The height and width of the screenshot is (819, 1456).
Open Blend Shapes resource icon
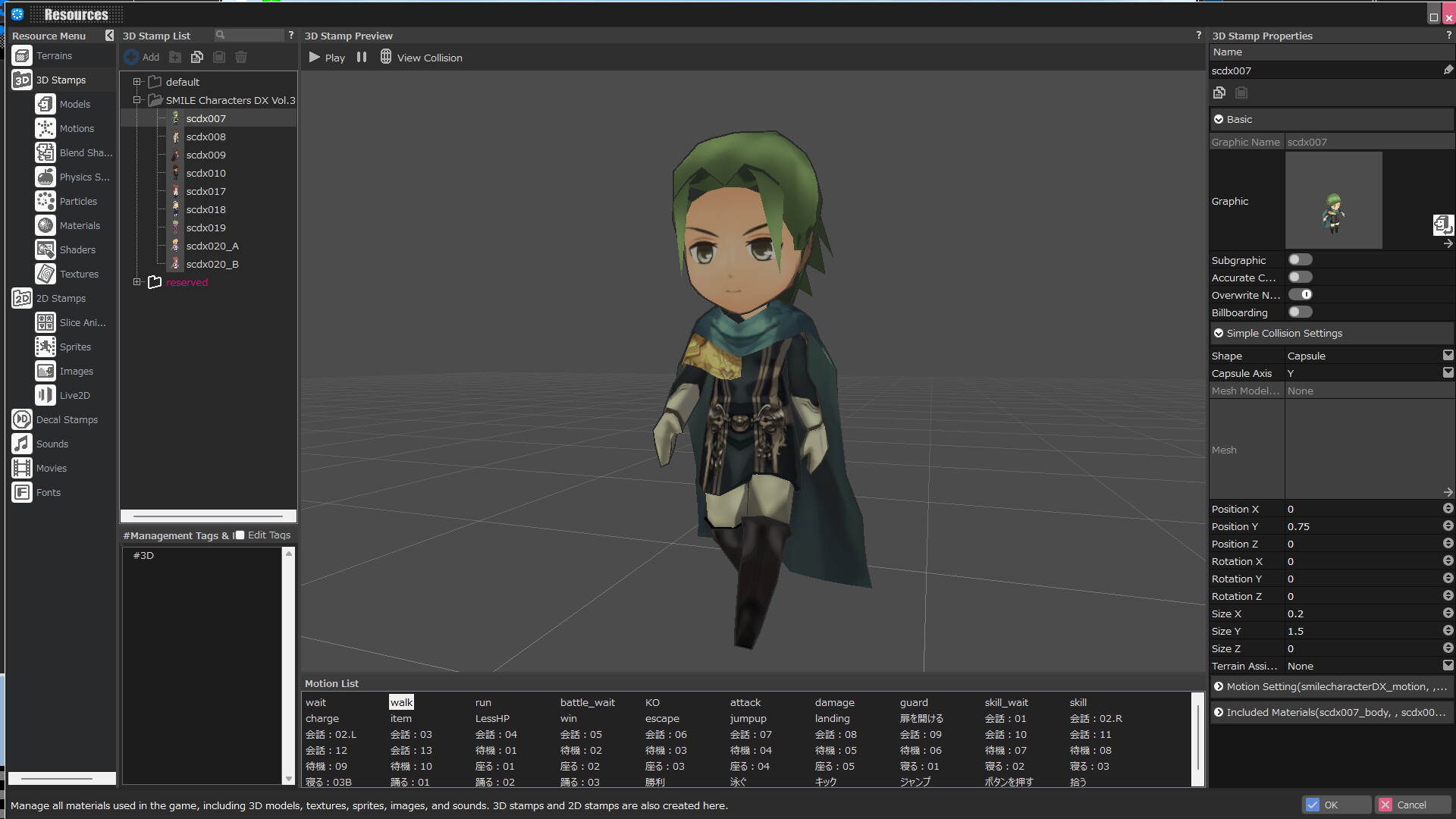click(45, 153)
